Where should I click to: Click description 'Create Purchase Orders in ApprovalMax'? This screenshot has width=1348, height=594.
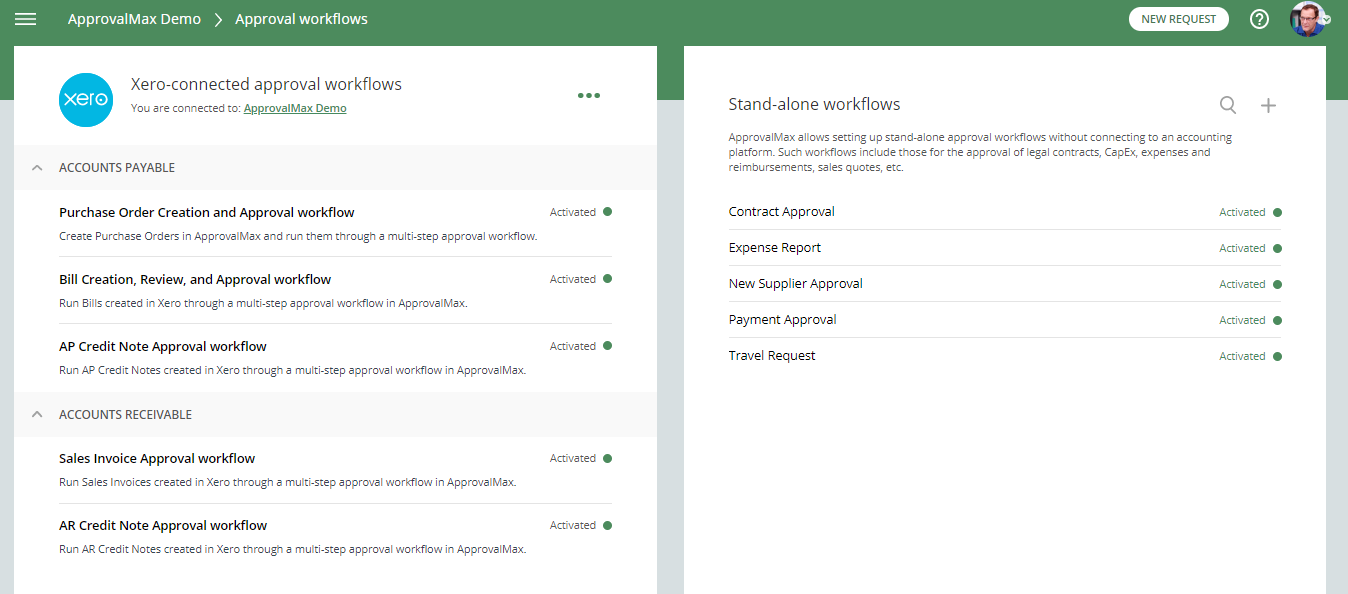click(298, 236)
